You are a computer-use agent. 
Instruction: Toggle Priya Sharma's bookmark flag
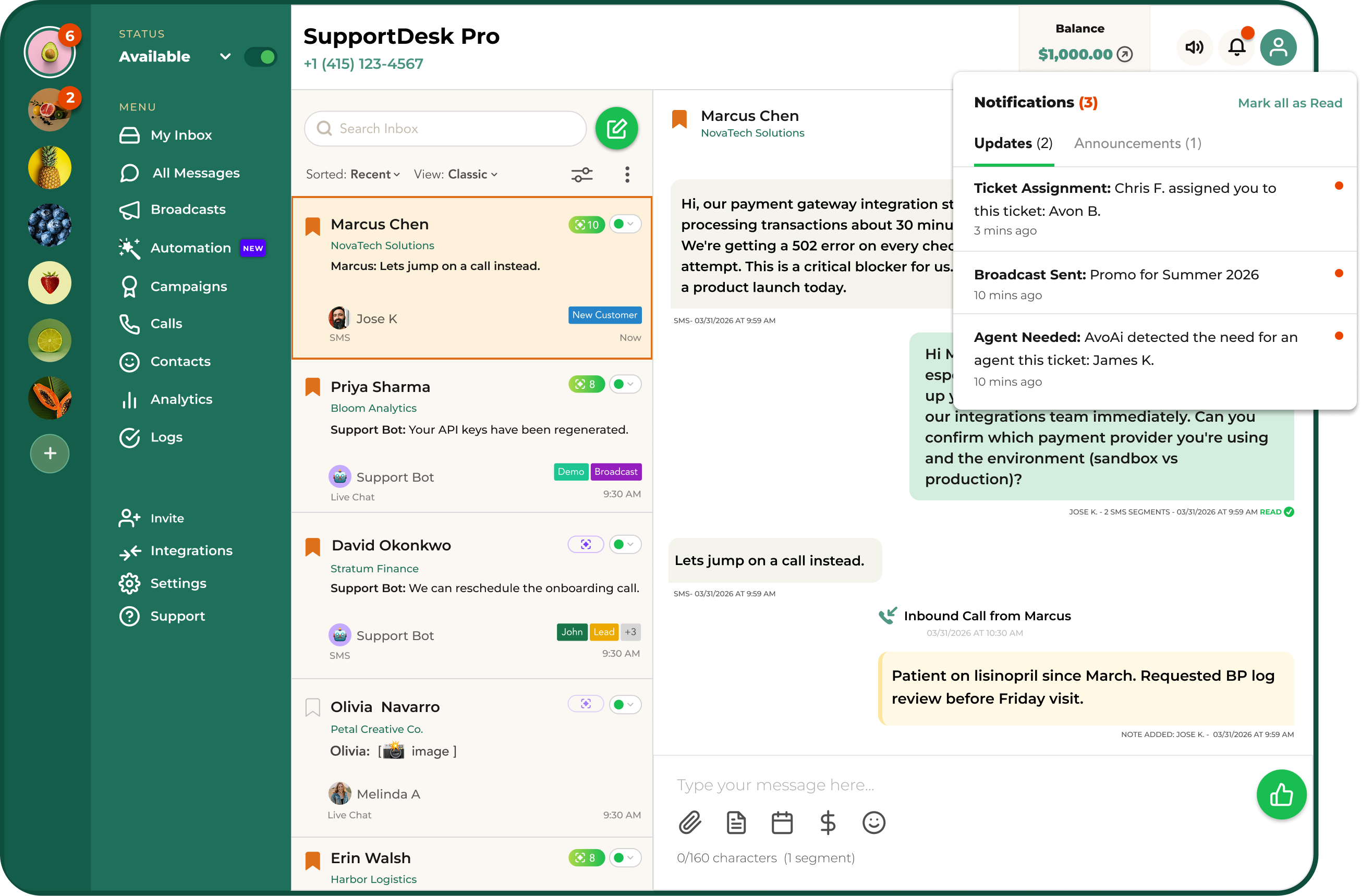pyautogui.click(x=312, y=387)
